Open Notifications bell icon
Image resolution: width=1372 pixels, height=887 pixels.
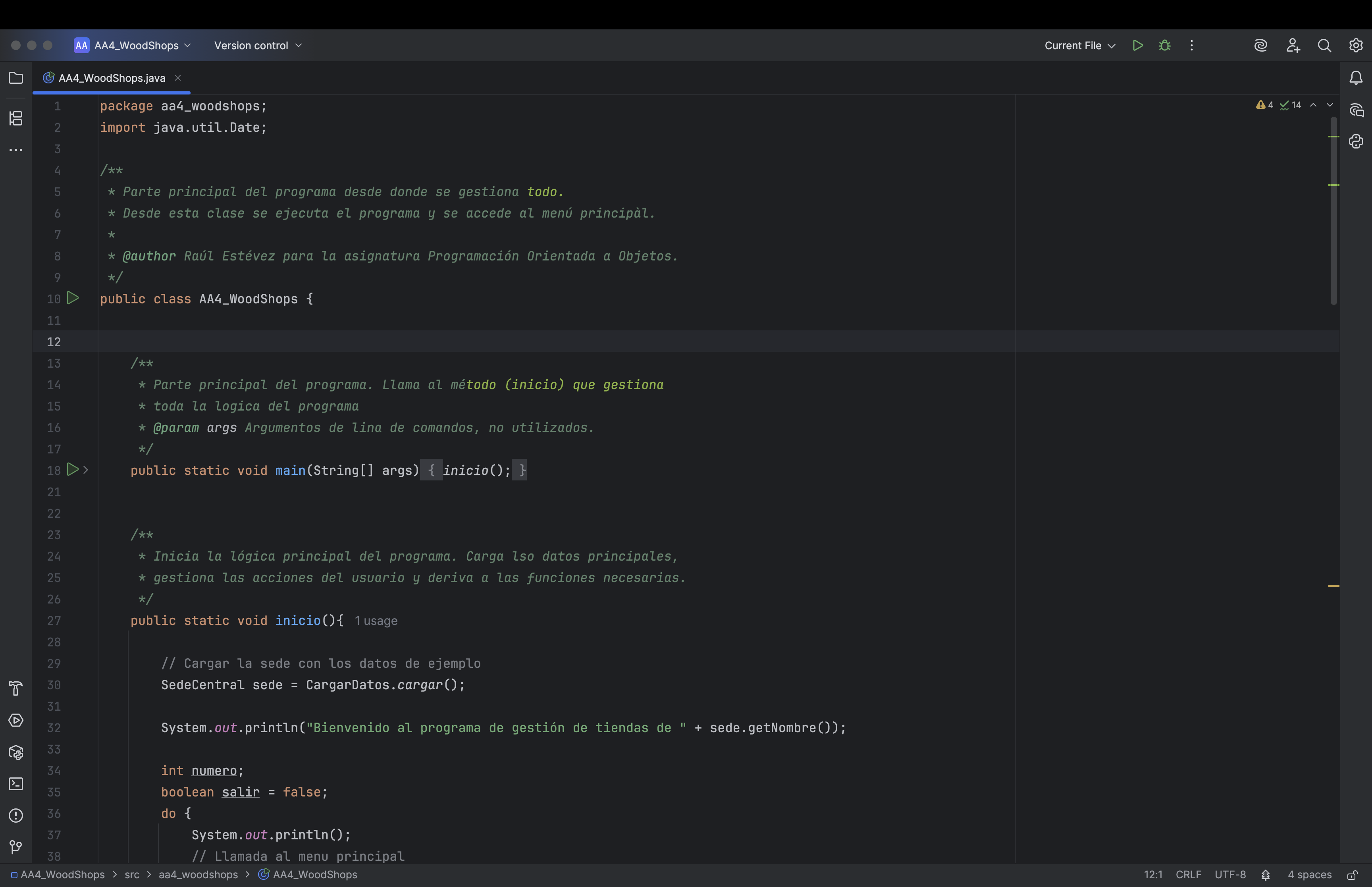pyautogui.click(x=1356, y=78)
